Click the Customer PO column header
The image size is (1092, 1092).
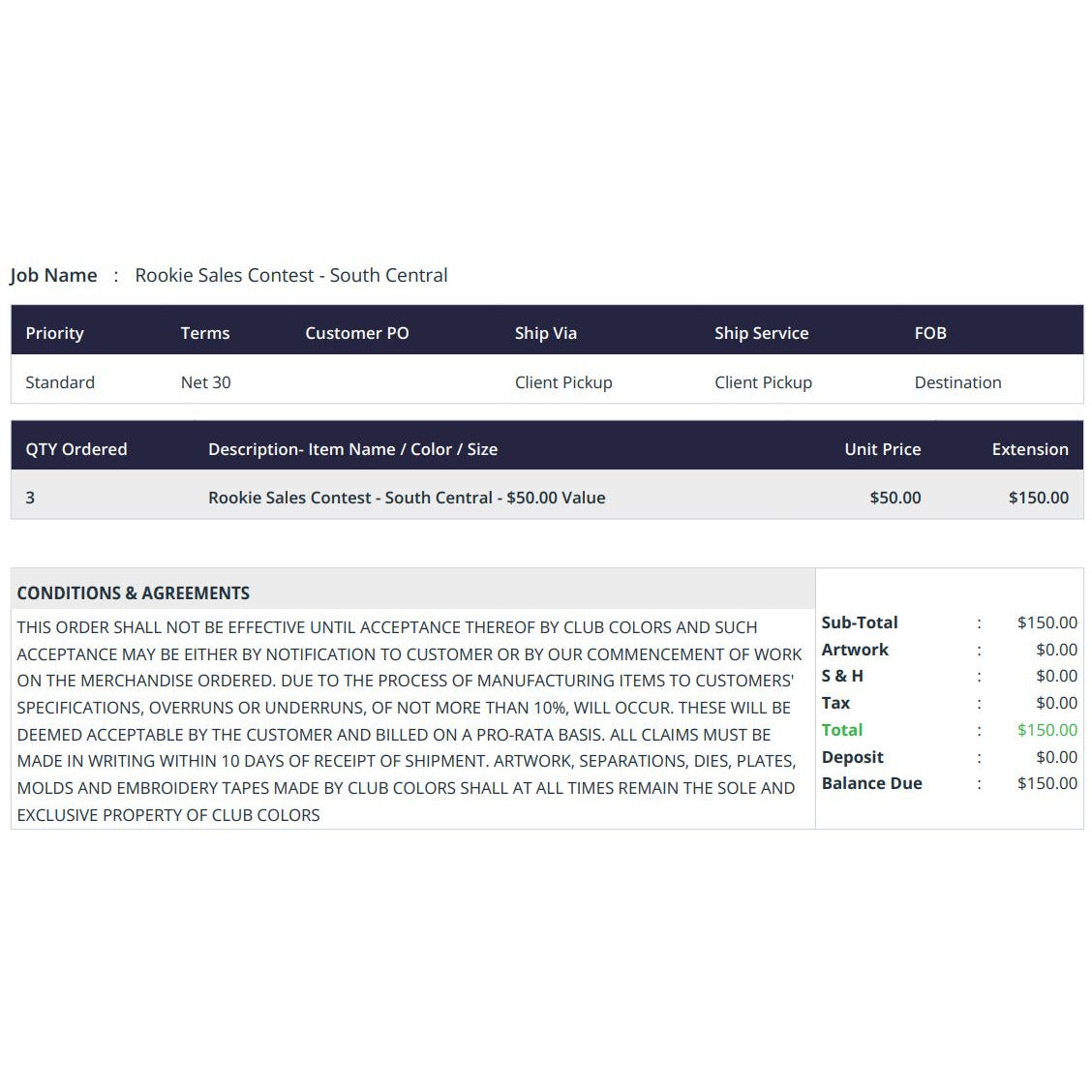click(356, 333)
